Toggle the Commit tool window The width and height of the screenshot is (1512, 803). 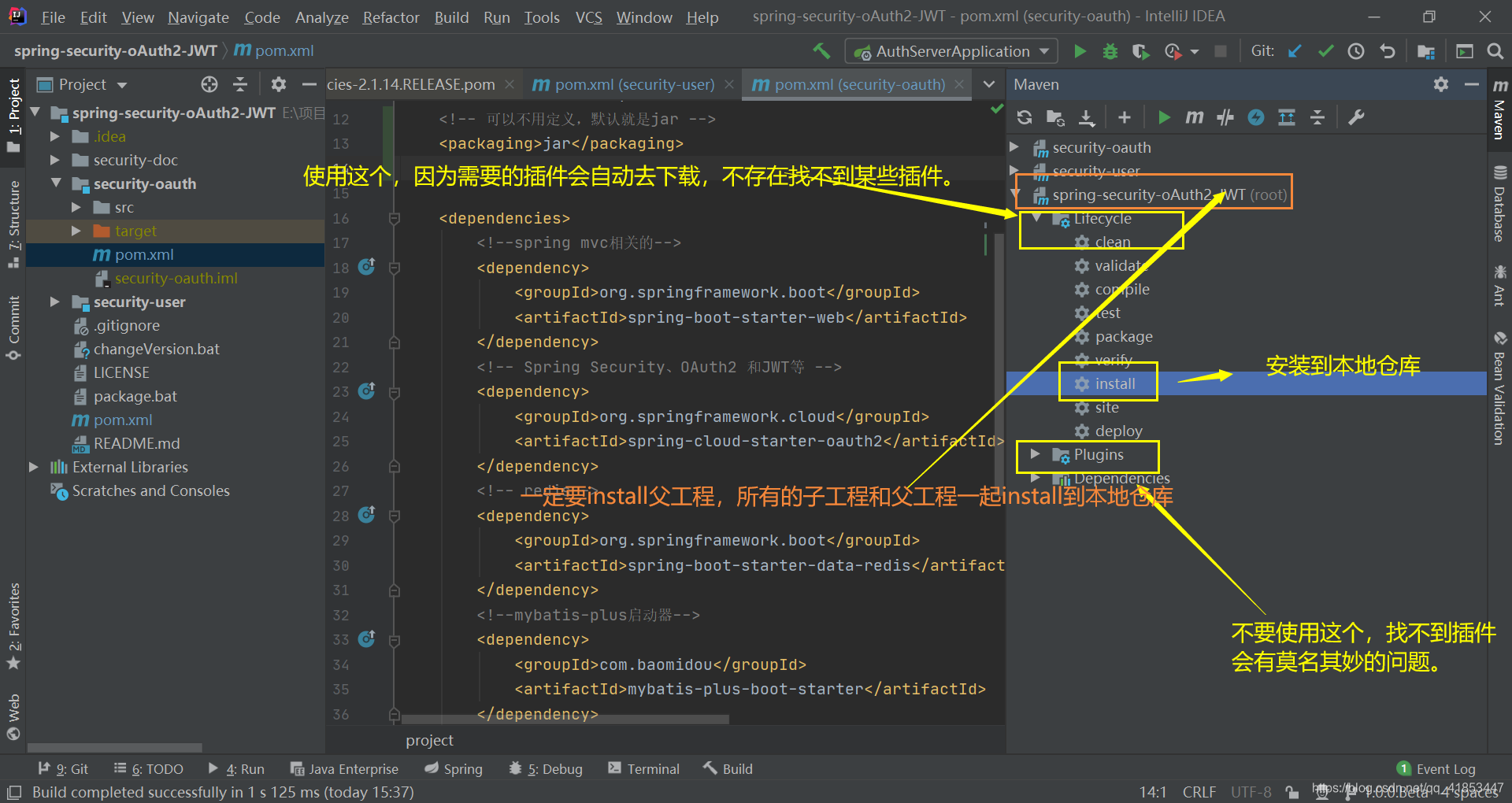(13, 329)
